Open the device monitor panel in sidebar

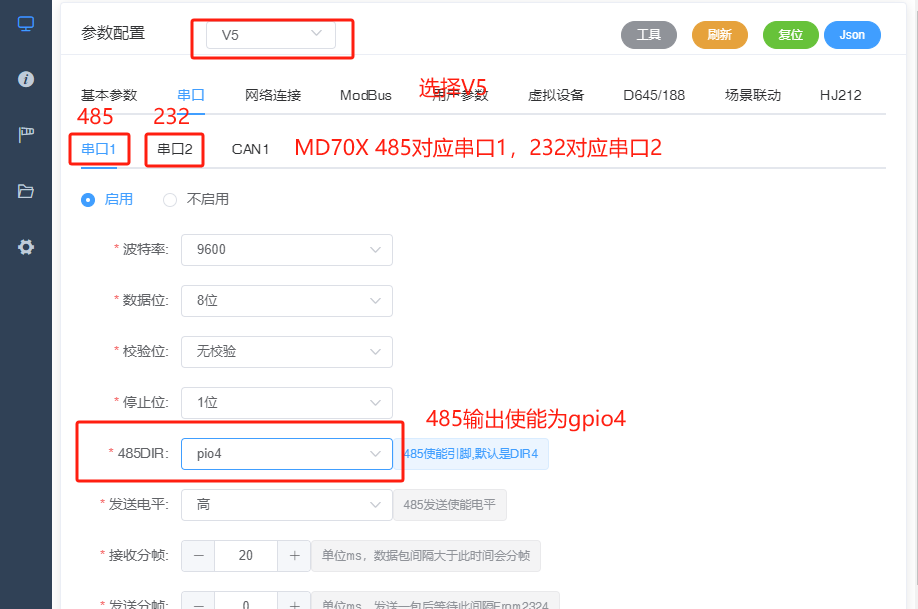pyautogui.click(x=26, y=22)
